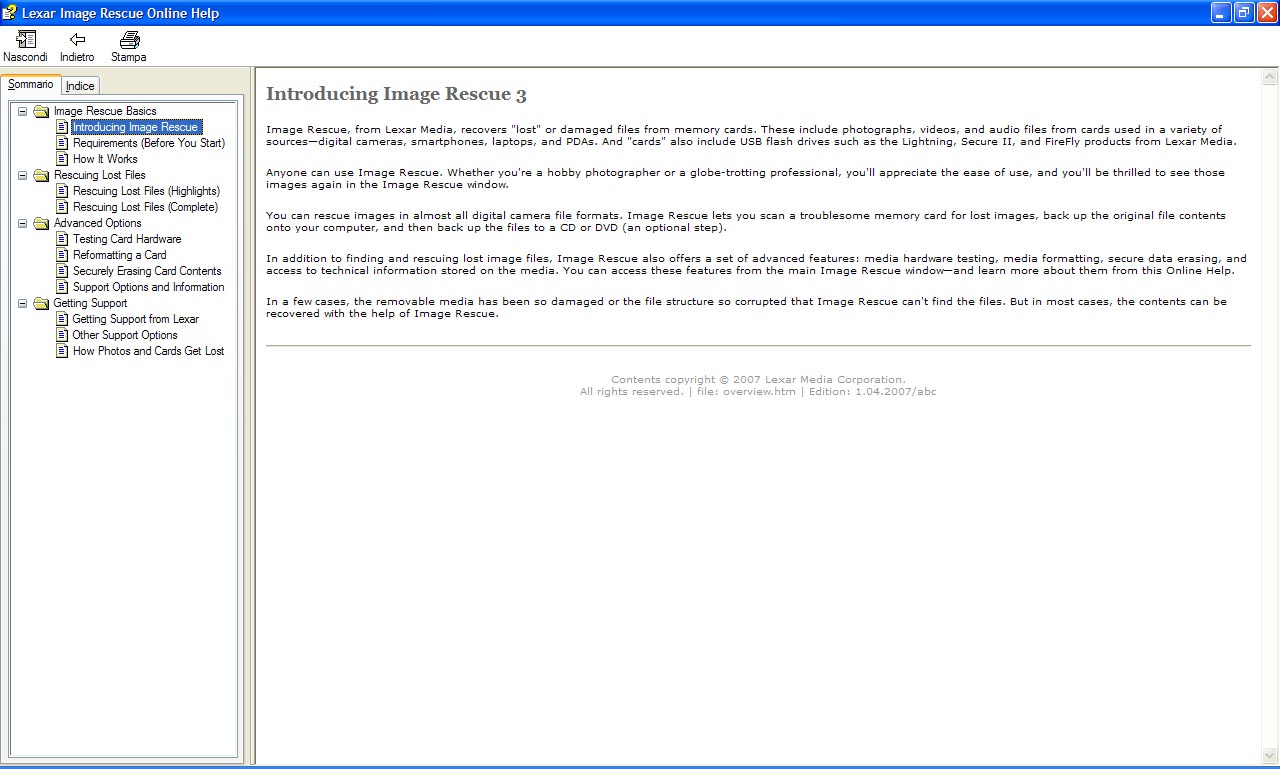Collapse the Getting Support tree node

22,303
